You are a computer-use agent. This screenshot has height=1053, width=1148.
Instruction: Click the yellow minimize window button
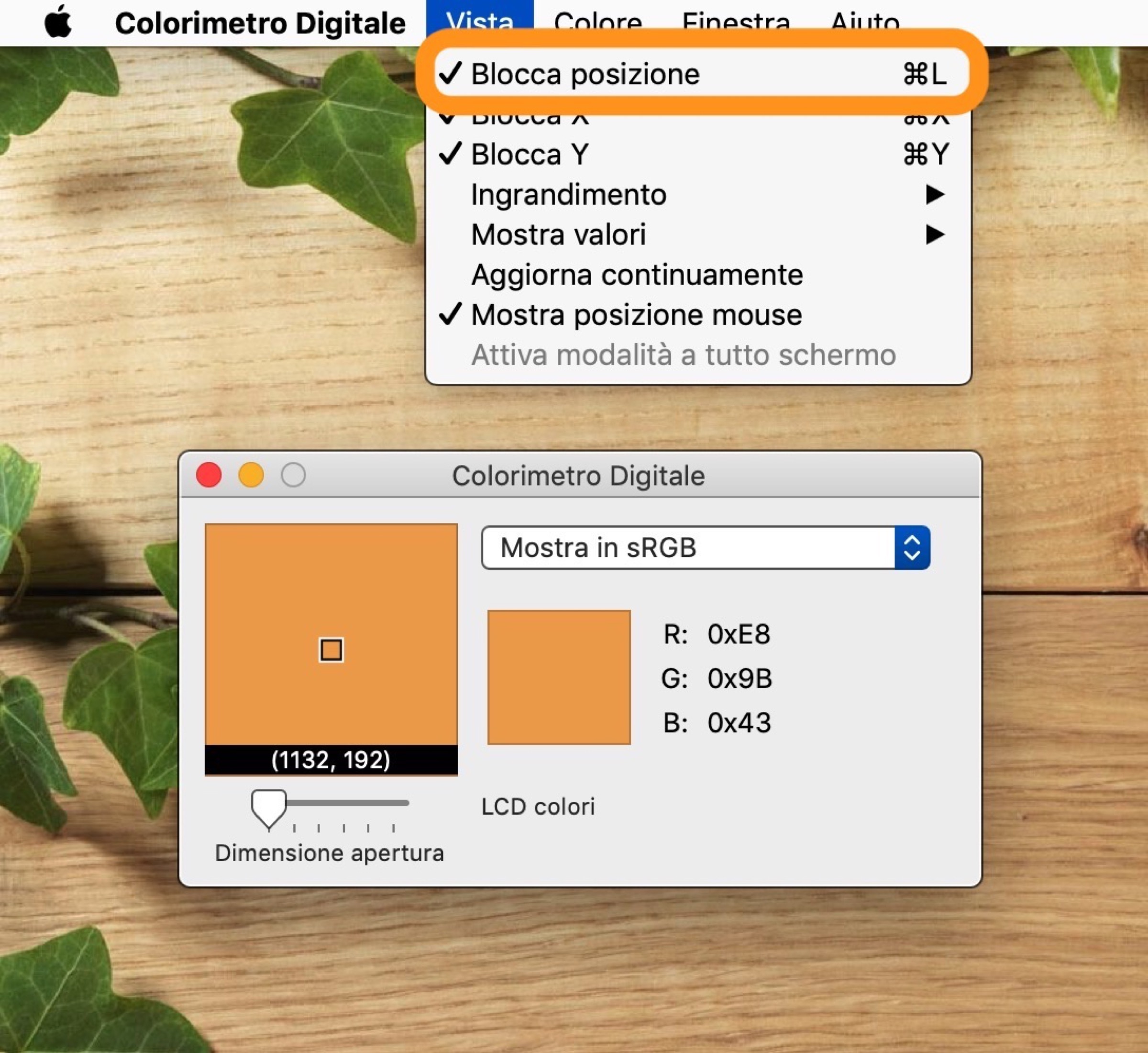tap(251, 475)
